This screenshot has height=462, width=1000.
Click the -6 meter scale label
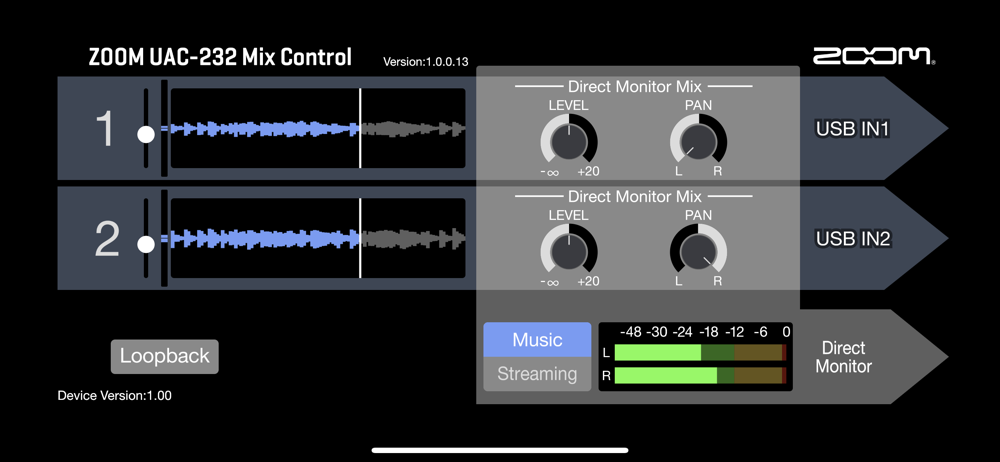coord(760,332)
